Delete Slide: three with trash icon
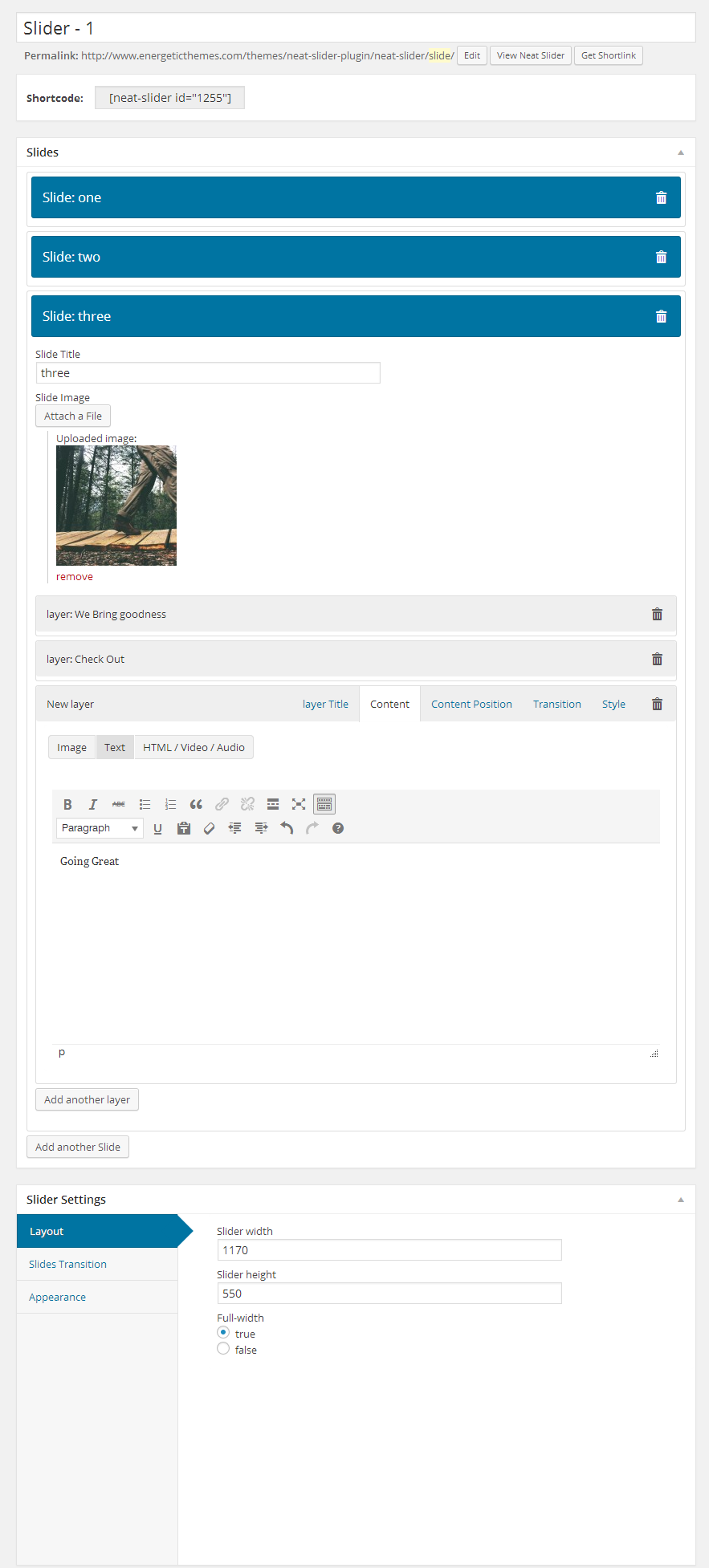The height and width of the screenshot is (1568, 709). click(661, 316)
